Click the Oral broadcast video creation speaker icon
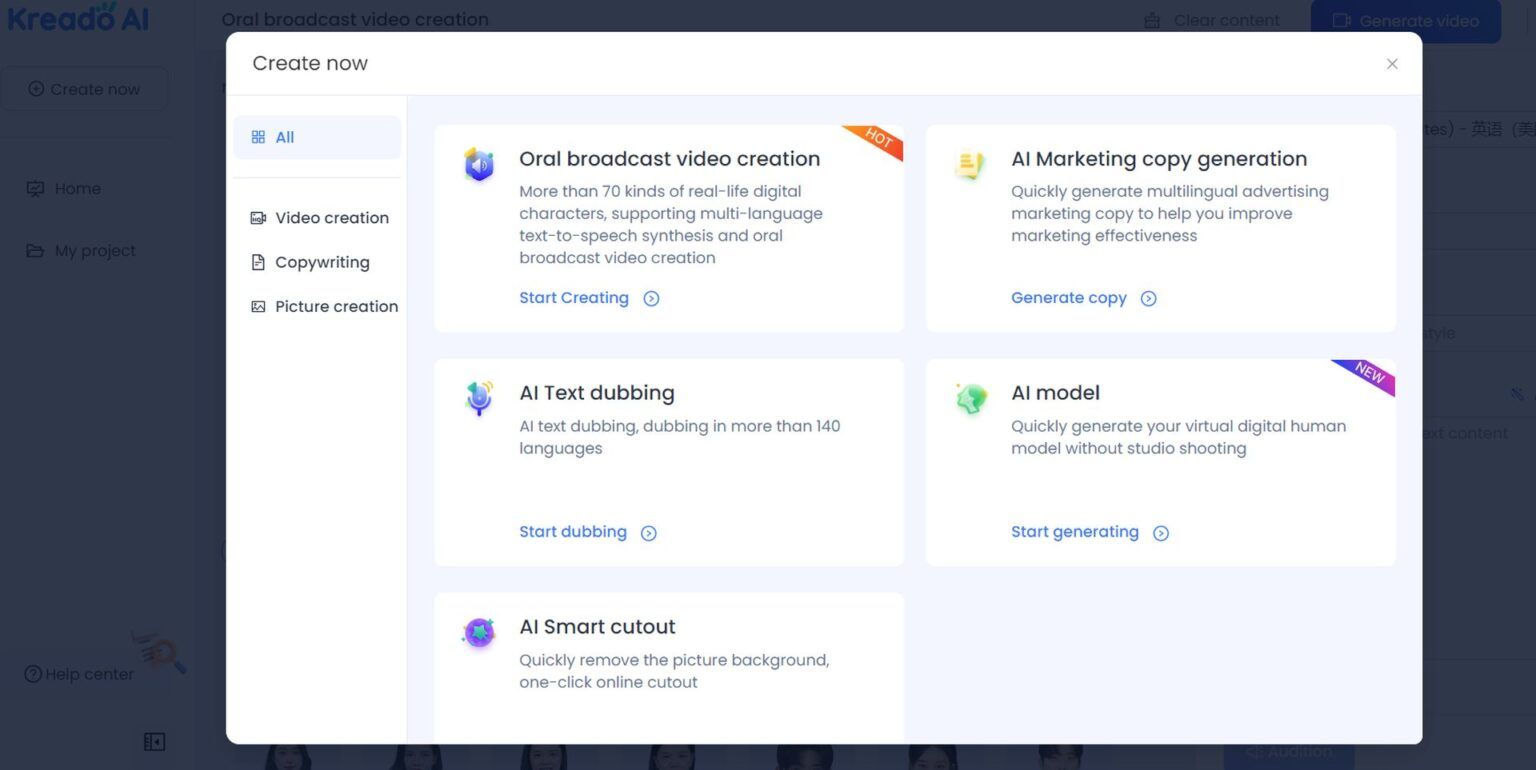Screen dimensions: 1536x770 pos(479,165)
